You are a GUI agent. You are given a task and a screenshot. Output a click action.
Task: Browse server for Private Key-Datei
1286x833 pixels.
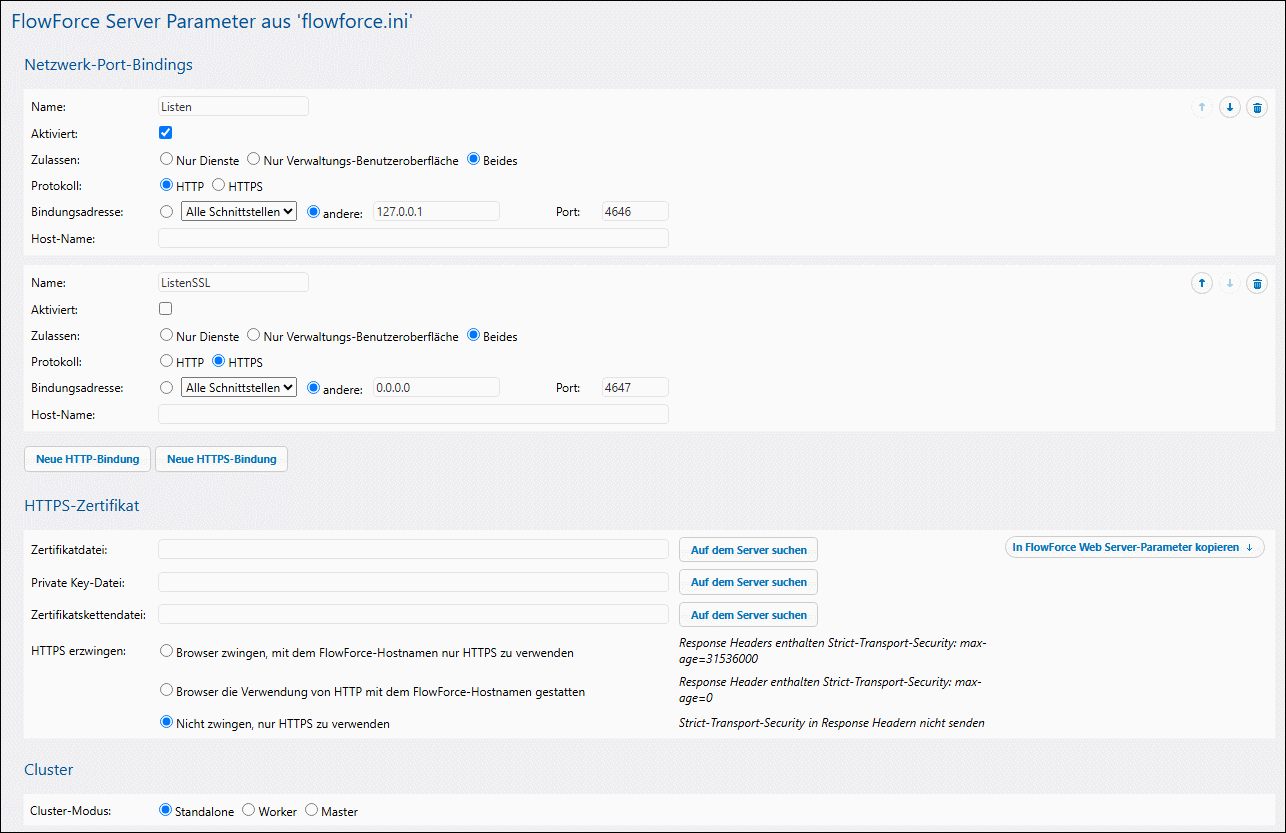coord(748,582)
